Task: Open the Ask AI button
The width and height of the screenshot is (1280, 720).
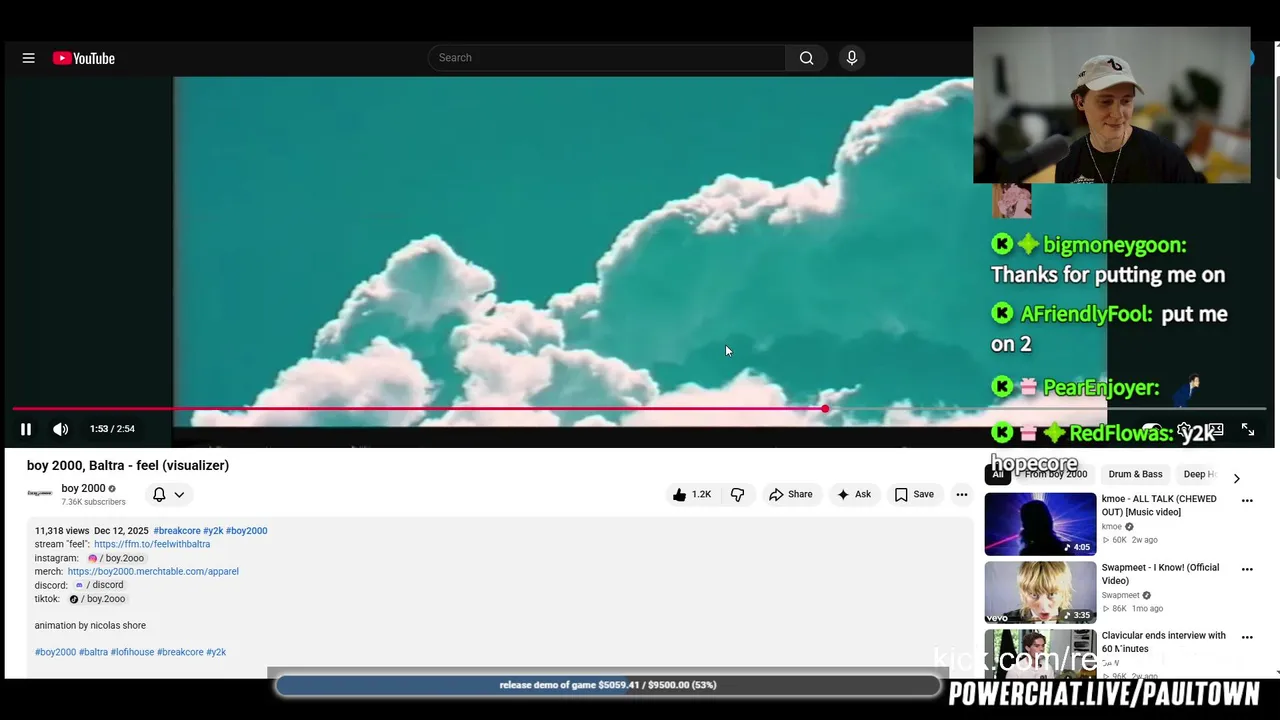Action: click(854, 494)
